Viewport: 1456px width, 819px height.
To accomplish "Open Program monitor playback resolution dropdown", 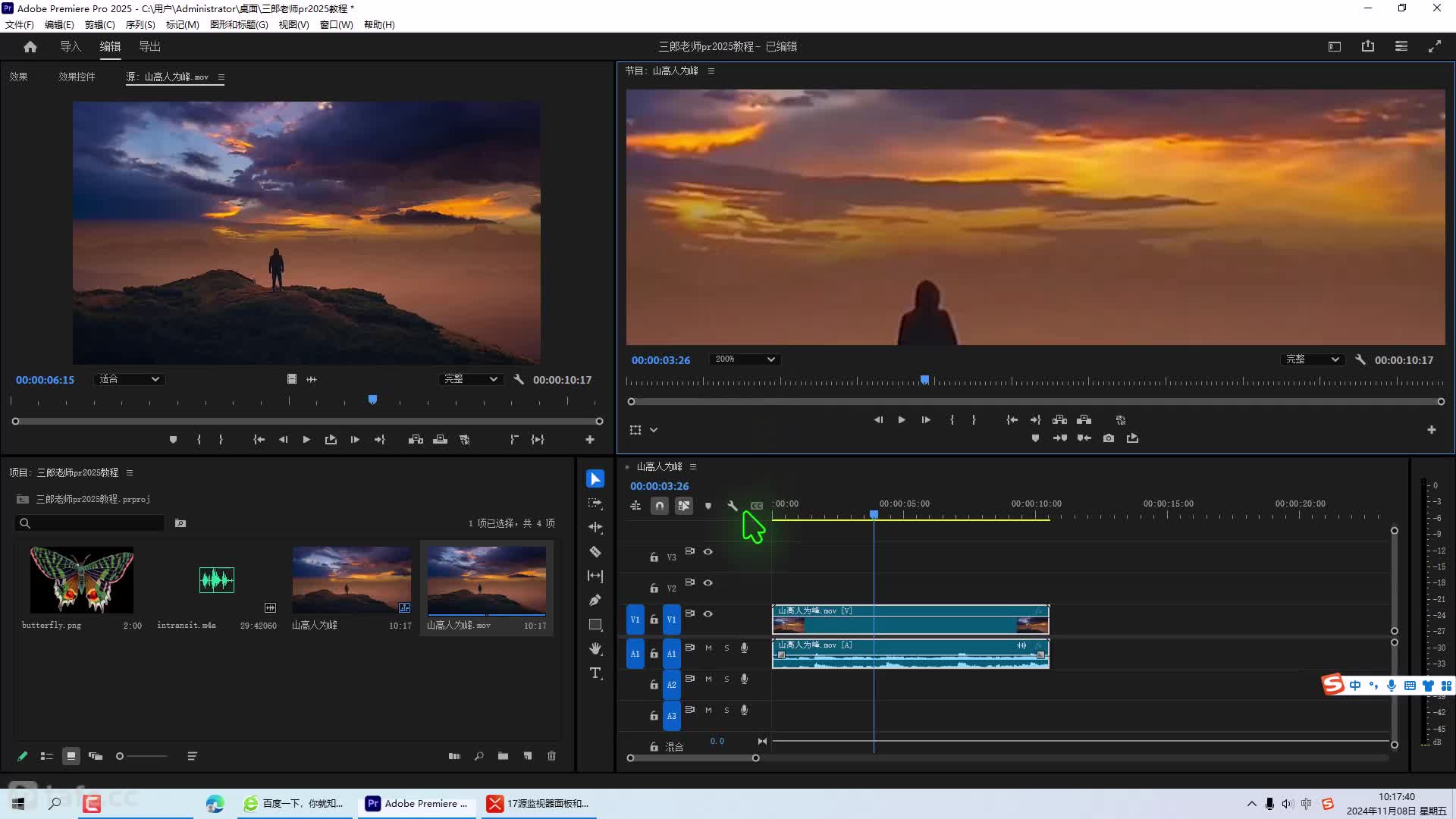I will pos(1313,359).
